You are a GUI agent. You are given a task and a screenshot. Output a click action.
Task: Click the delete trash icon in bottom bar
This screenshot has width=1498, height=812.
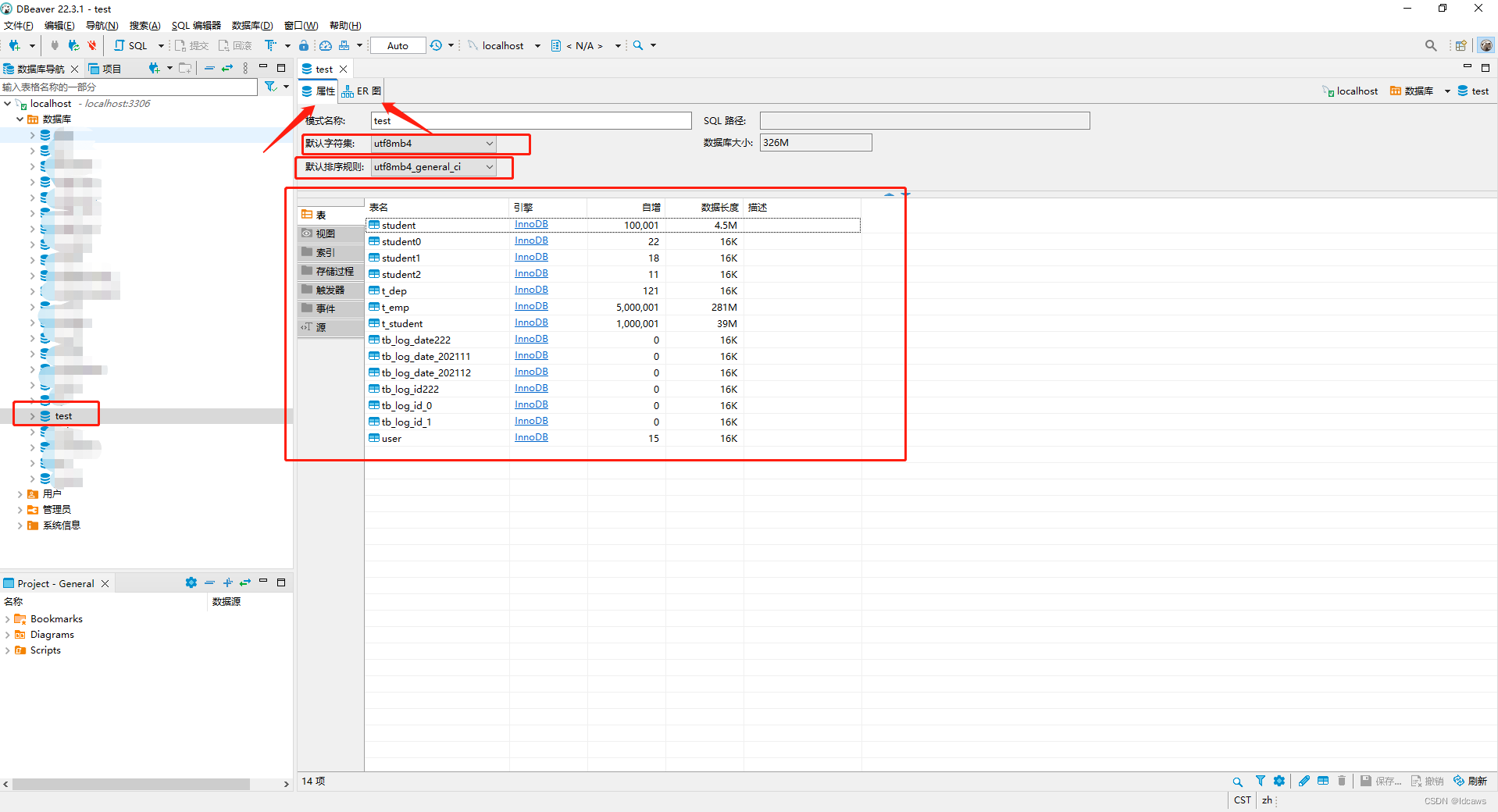point(1342,781)
